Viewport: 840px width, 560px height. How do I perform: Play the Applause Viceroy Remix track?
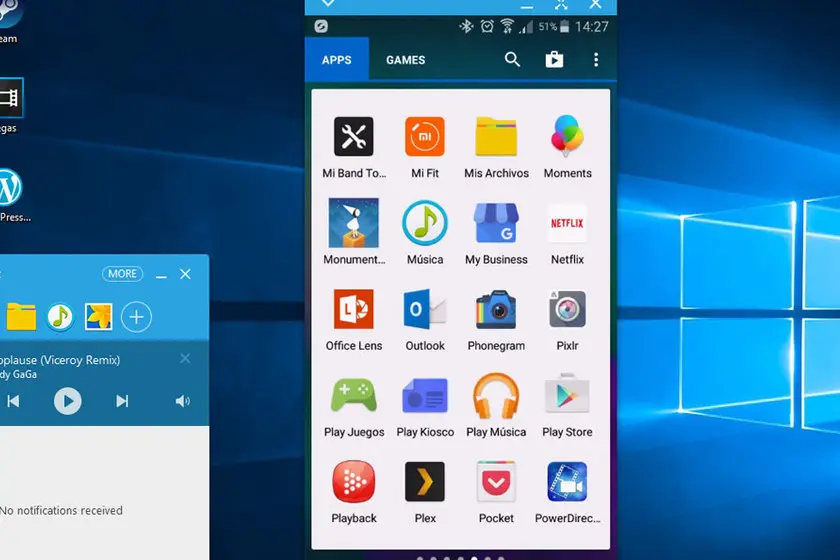[68, 401]
